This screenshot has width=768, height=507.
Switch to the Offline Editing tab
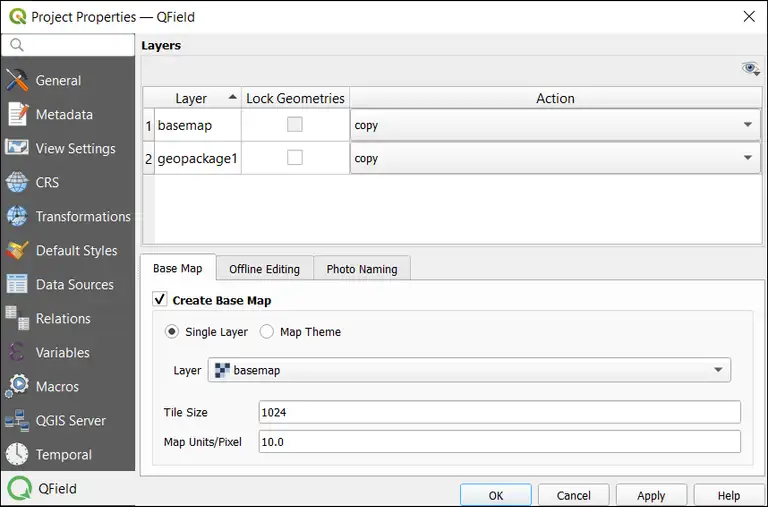point(264,269)
